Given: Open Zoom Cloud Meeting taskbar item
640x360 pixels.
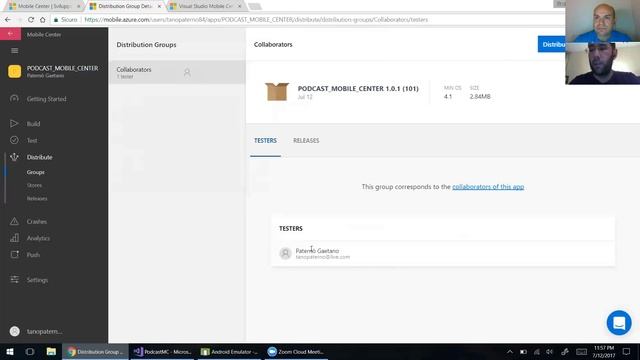Looking at the screenshot, I should (296, 351).
